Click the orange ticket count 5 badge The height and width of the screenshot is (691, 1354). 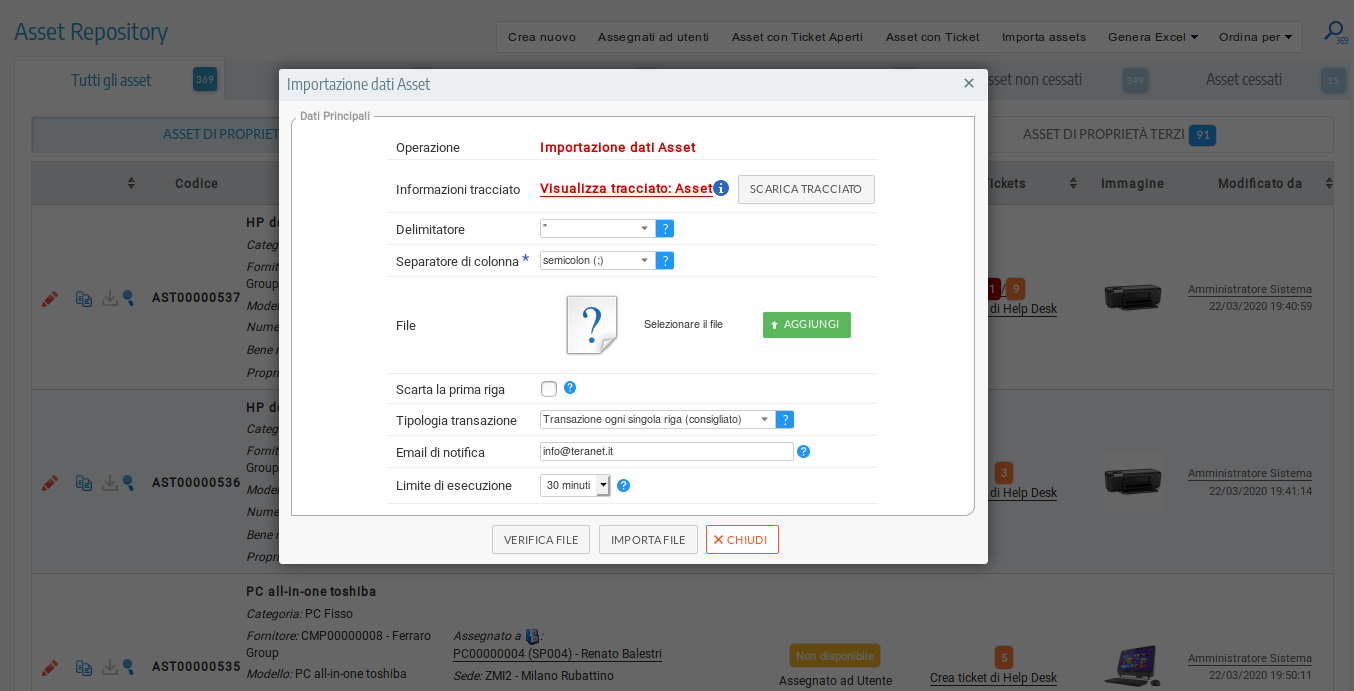tap(1004, 657)
